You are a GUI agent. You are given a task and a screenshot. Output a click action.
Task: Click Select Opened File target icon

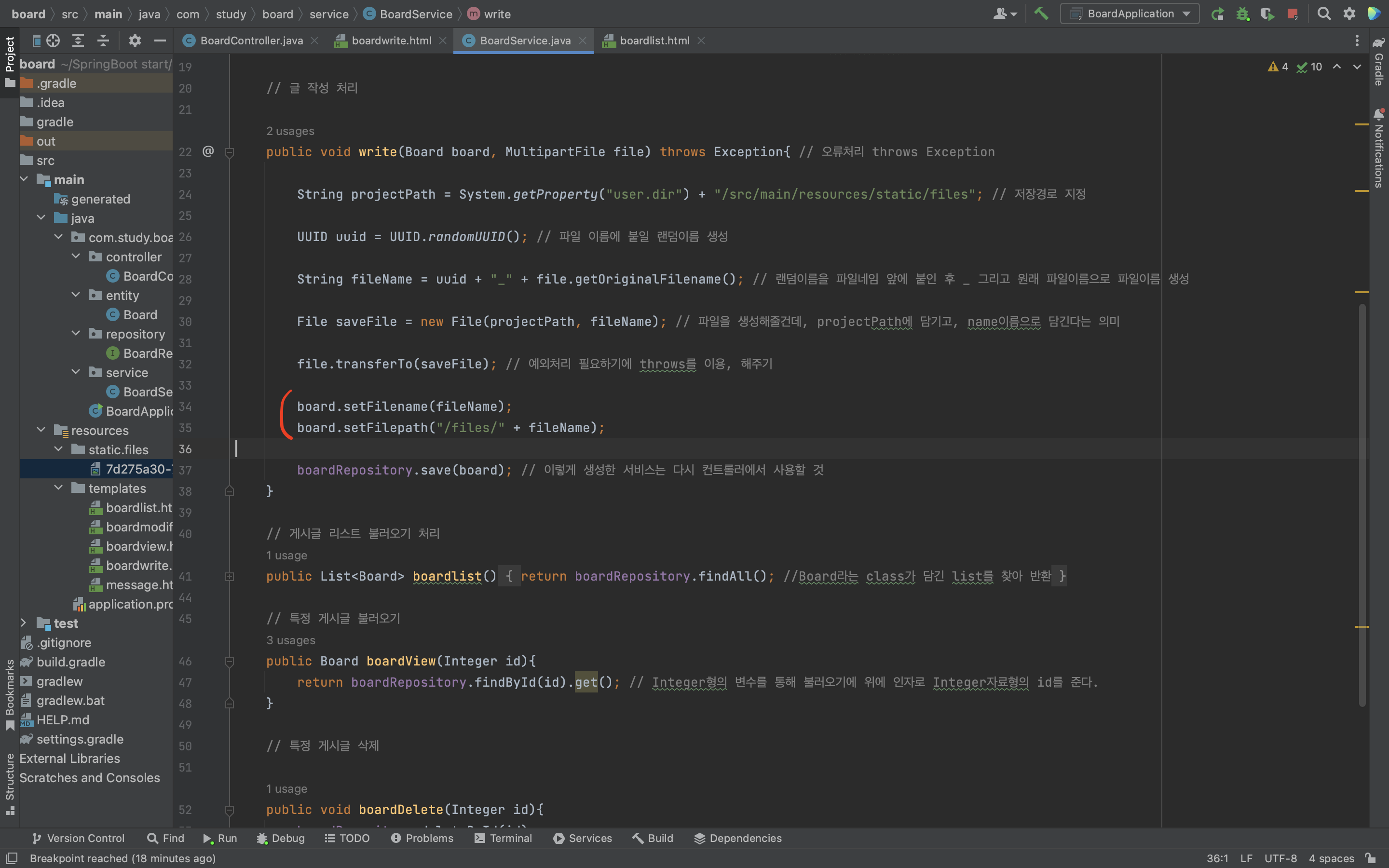pyautogui.click(x=54, y=41)
